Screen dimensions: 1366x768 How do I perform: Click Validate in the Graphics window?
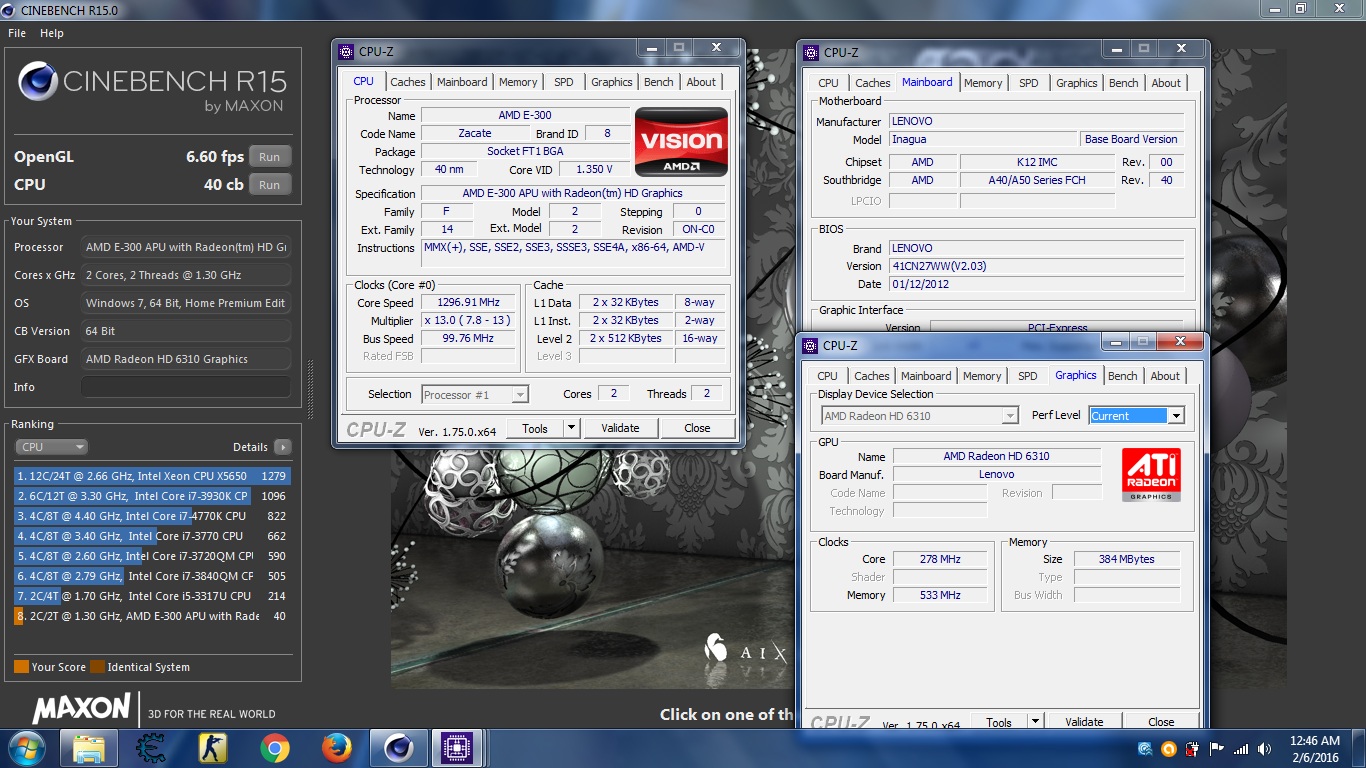coord(1084,722)
